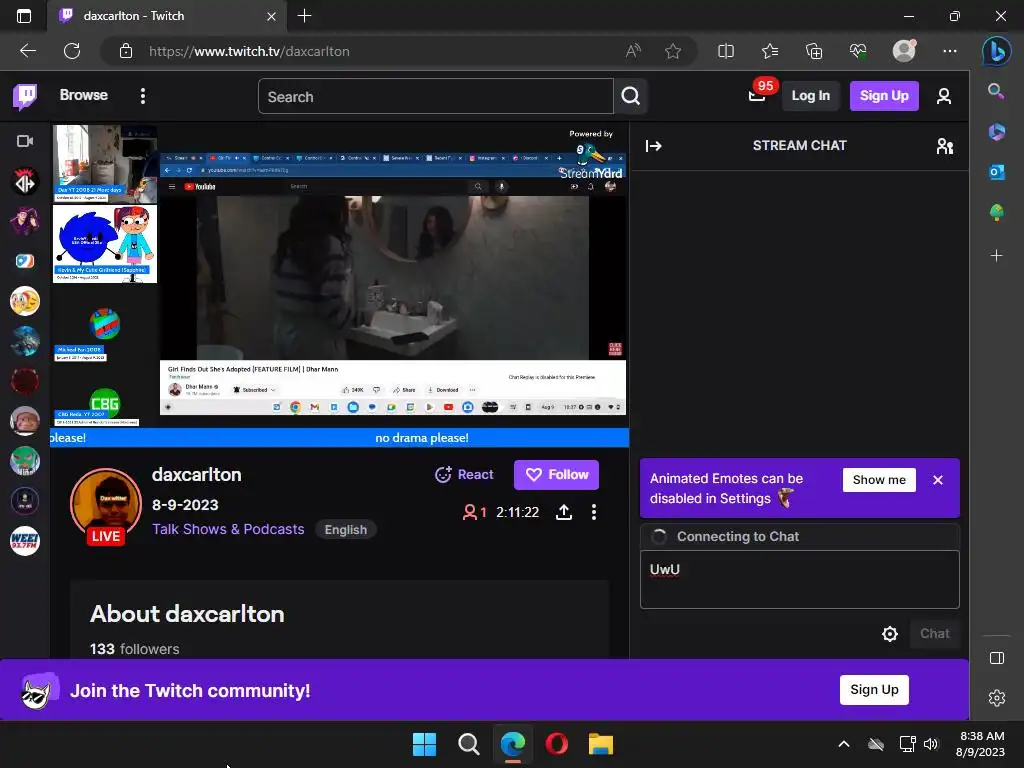Image resolution: width=1024 pixels, height=768 pixels.
Task: Open the first recommended channel avatar in sidebar
Action: (x=25, y=182)
